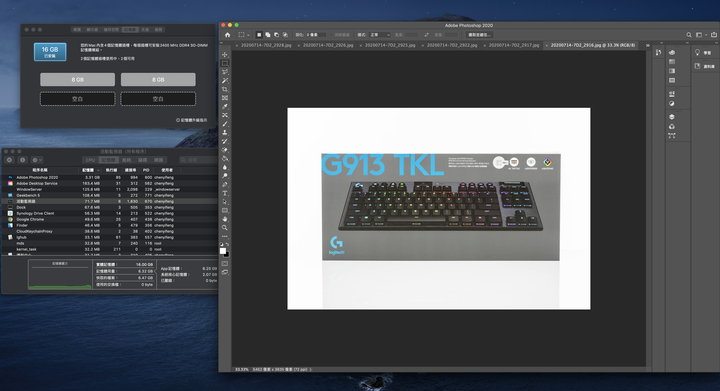The image size is (720, 391).
Task: Open the workspace switcher dropdown
Action: pos(701,35)
